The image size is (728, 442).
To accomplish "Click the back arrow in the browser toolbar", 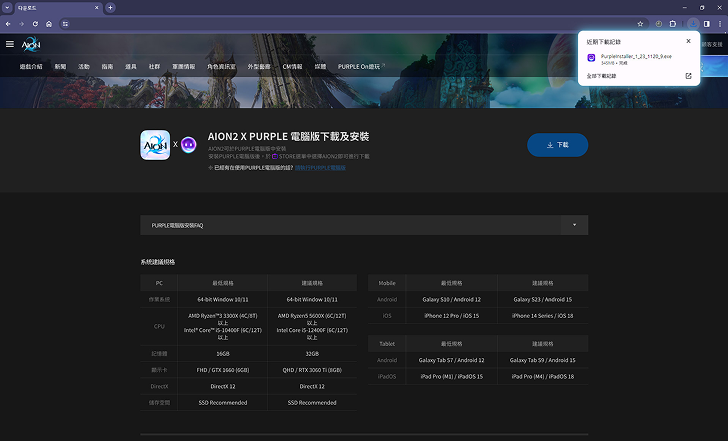I will pos(9,23).
